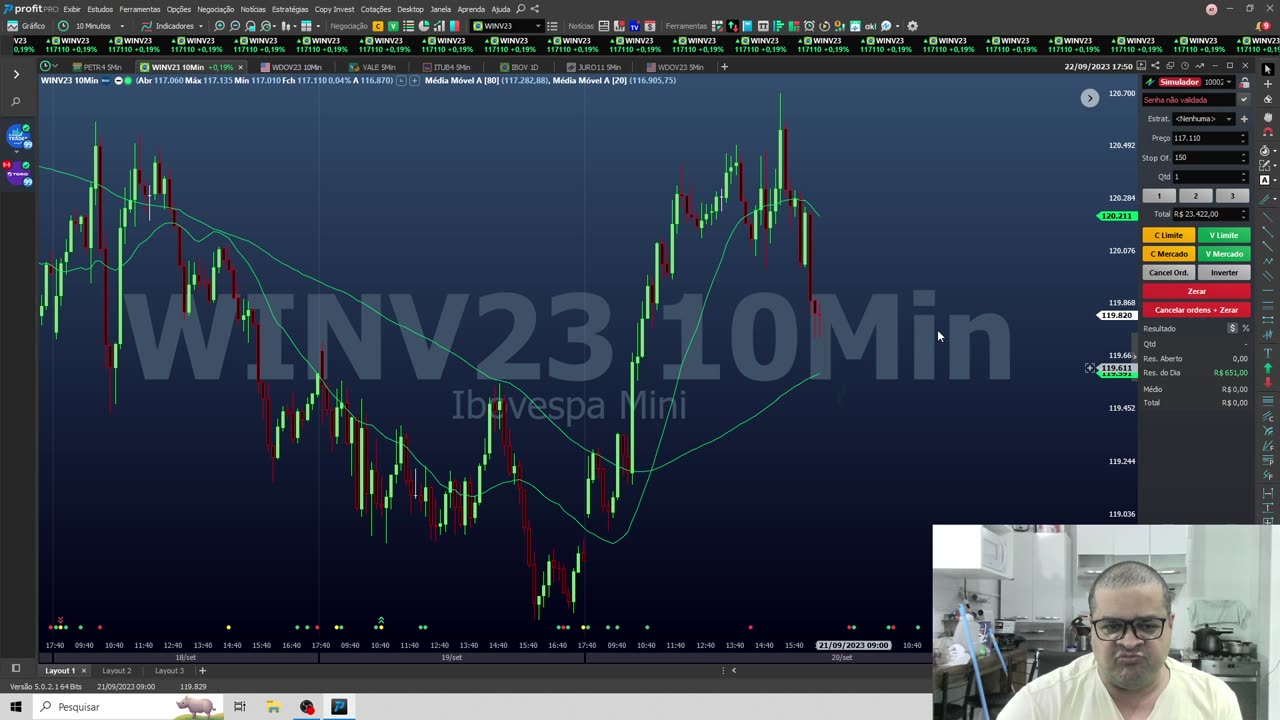Select the green up arrow drawing tool
This screenshot has height=720, width=1280.
pos(1268,369)
